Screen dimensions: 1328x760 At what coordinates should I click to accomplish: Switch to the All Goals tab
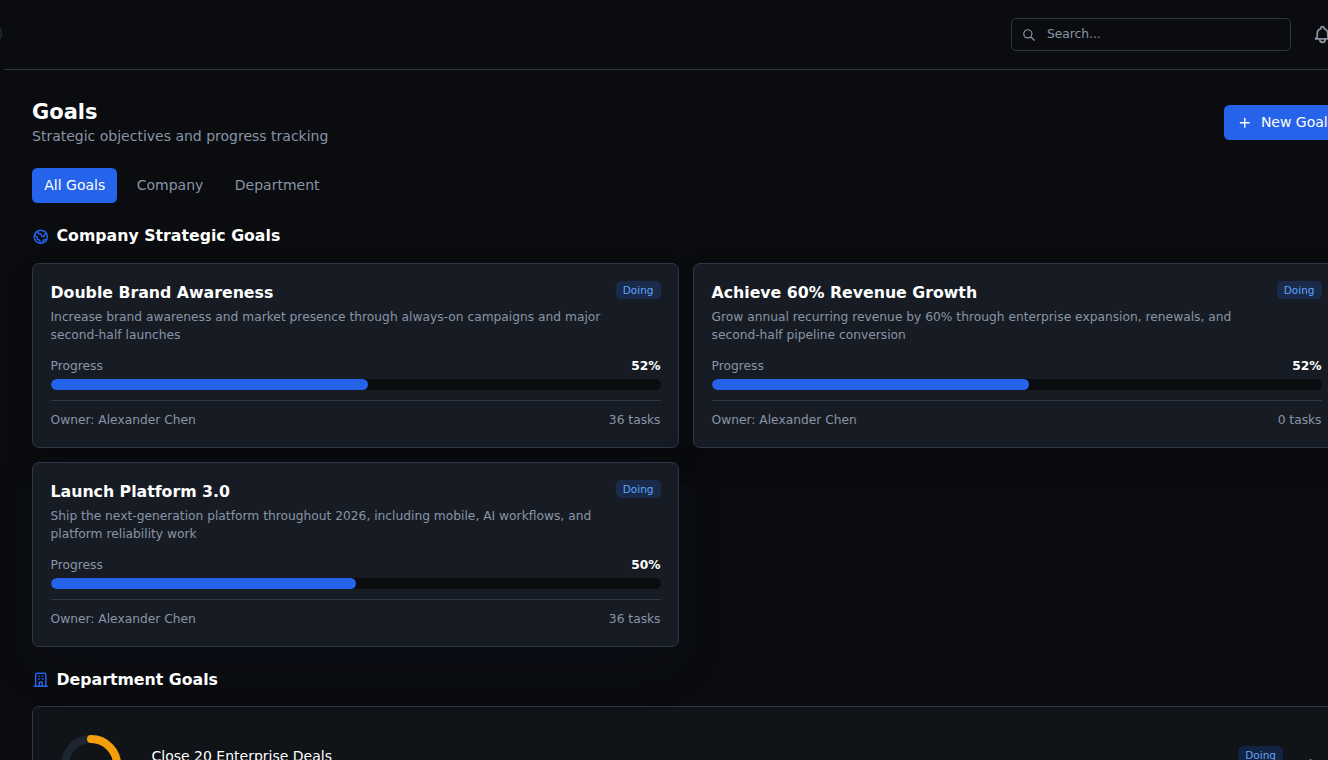pos(74,185)
